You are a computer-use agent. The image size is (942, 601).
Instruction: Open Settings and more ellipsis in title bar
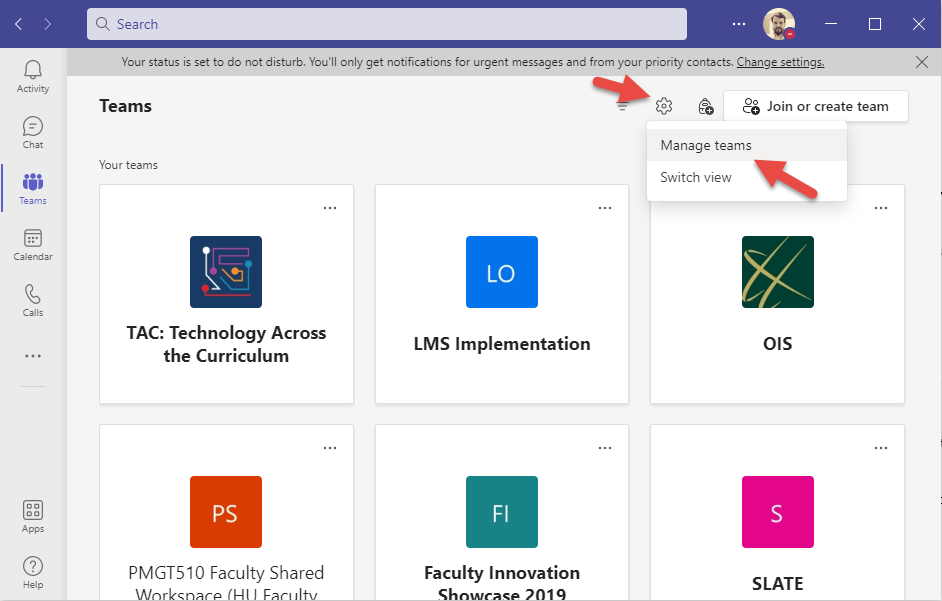(739, 24)
